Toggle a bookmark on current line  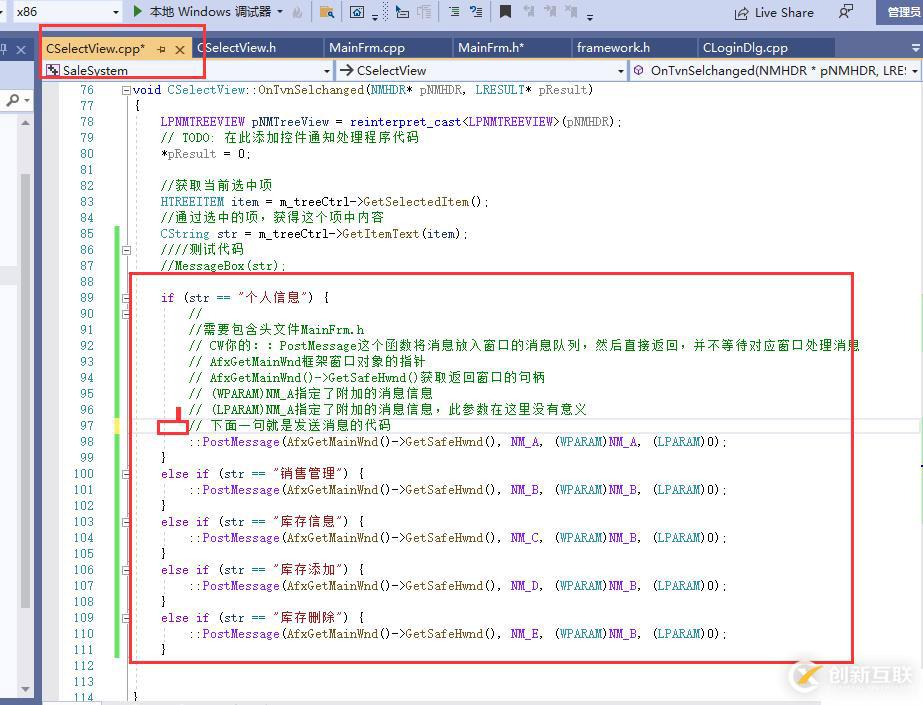505,12
